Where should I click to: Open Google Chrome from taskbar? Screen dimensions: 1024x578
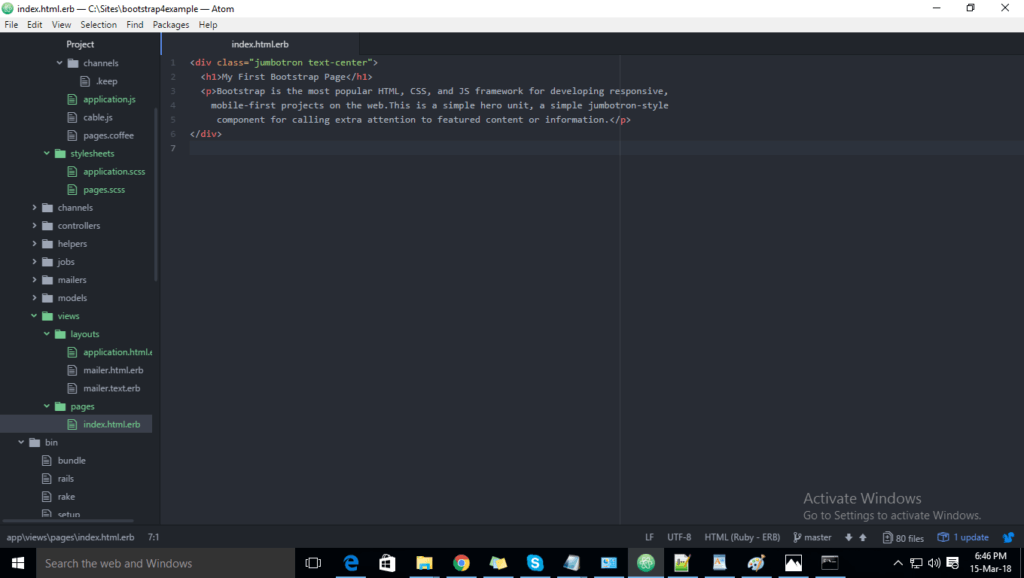461,563
